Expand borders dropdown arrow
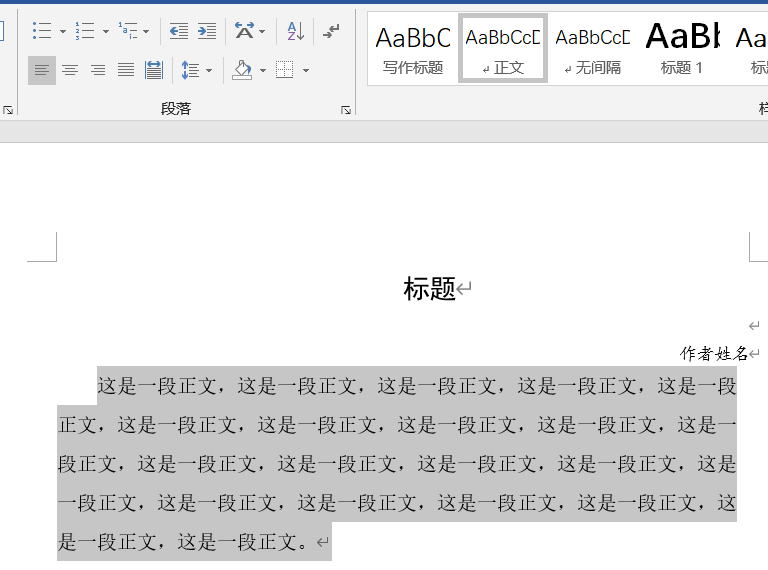Screen dimensions: 768x570 pos(306,70)
